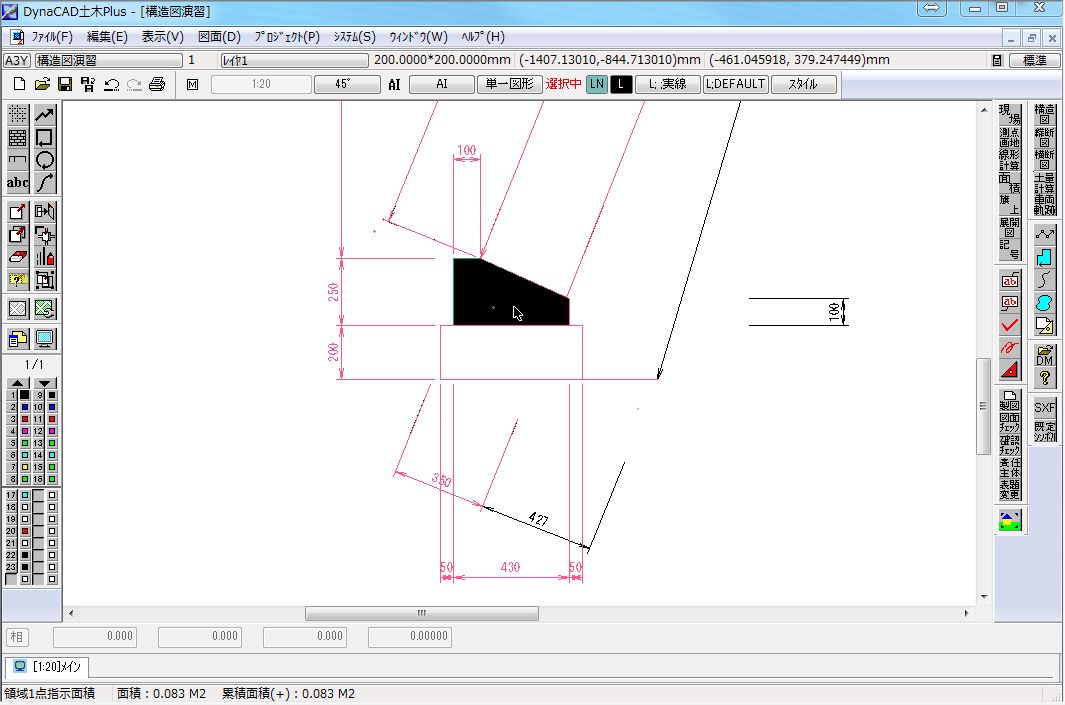Viewport: 1065px width, 705px height.
Task: Click the yellow help question mark icon
Action: tap(1045, 378)
